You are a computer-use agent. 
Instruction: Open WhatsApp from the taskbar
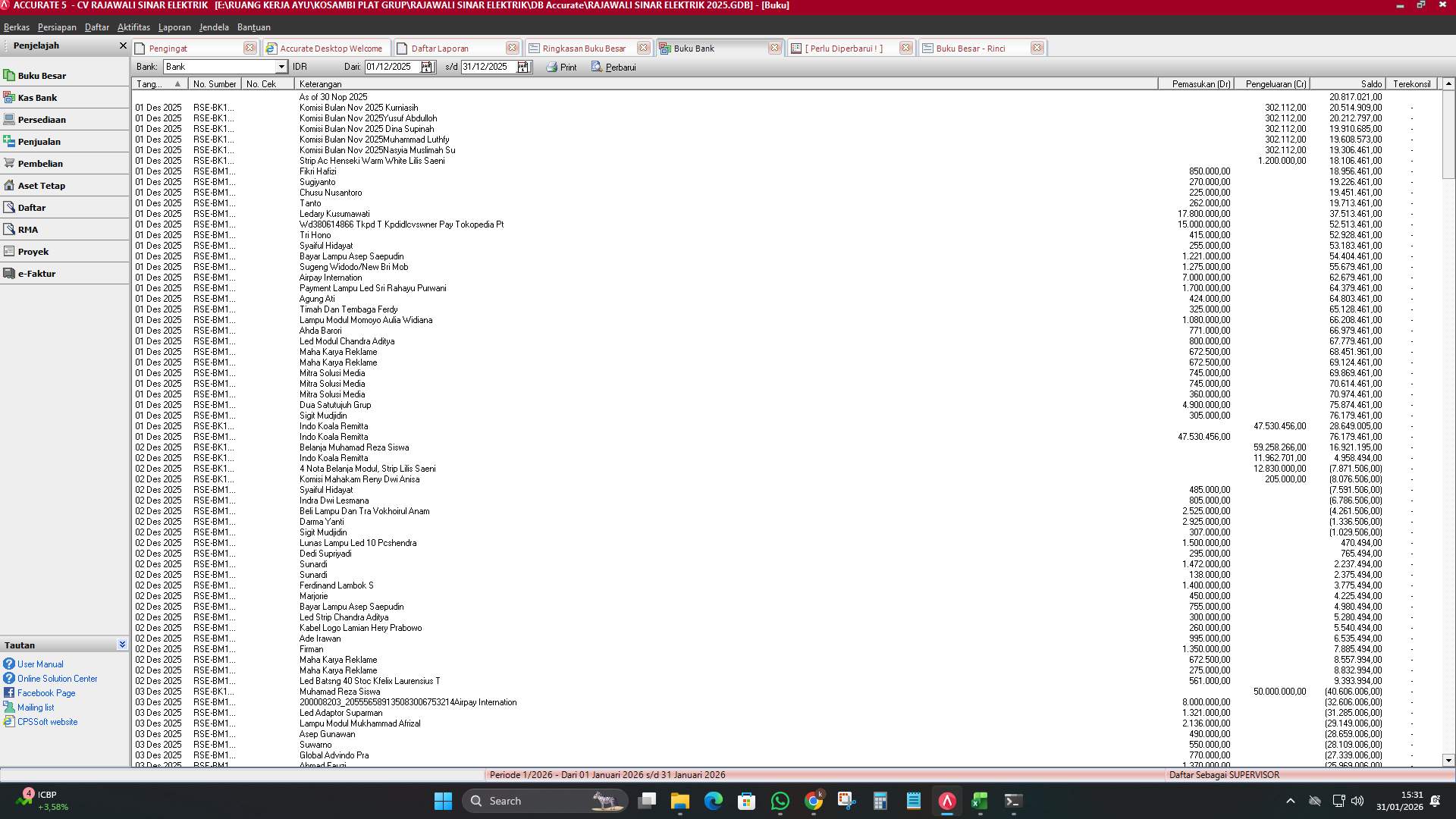click(780, 800)
